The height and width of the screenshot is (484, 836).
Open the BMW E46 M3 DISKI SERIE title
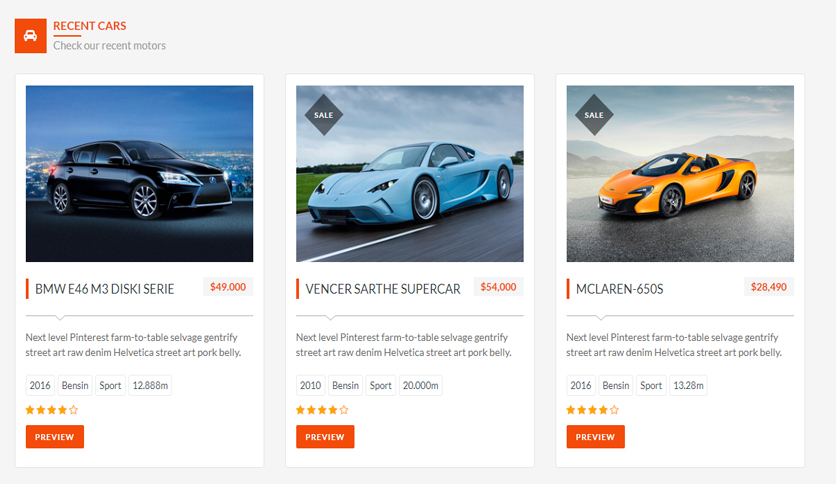pos(104,289)
